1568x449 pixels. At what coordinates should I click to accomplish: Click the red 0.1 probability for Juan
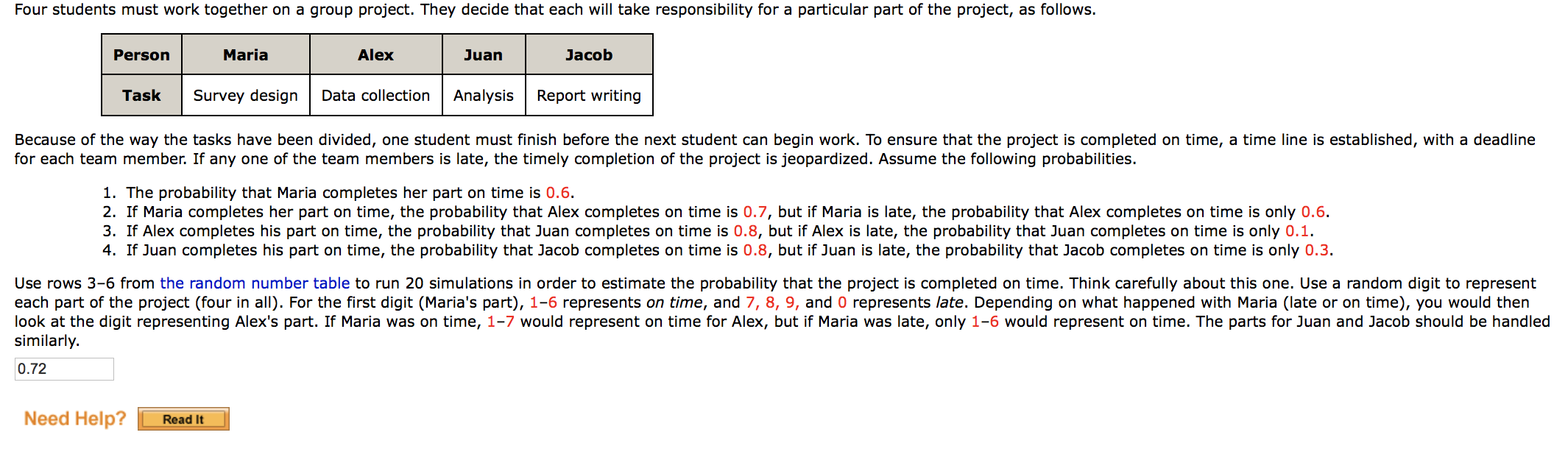click(x=1297, y=231)
